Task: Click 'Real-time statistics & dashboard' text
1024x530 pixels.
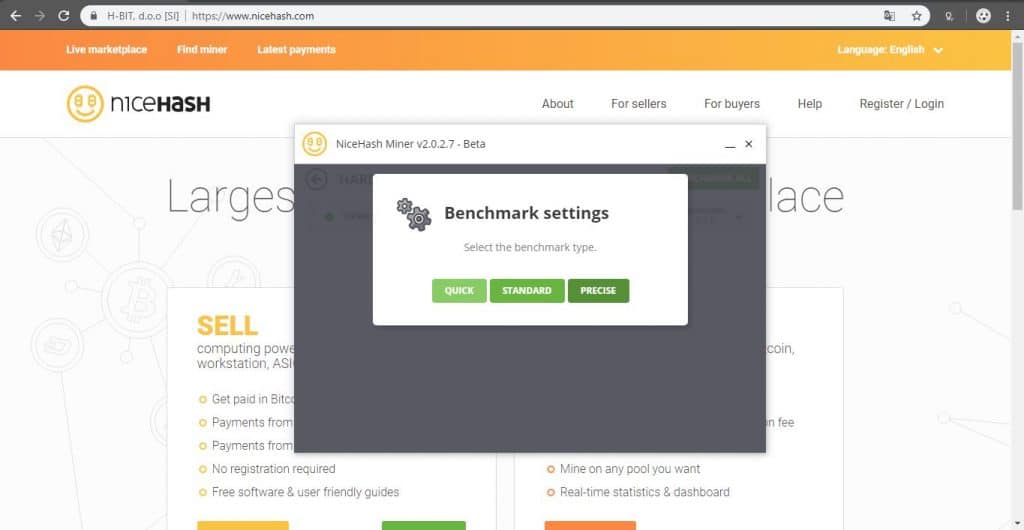Action: [x=645, y=492]
